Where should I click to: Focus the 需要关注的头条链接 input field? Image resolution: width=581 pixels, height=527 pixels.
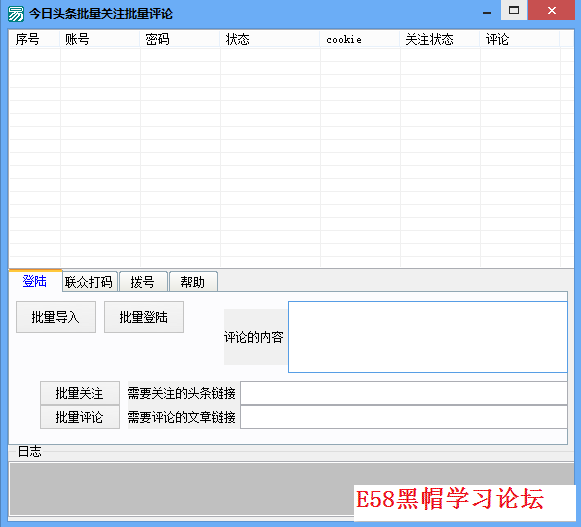[x=404, y=393]
